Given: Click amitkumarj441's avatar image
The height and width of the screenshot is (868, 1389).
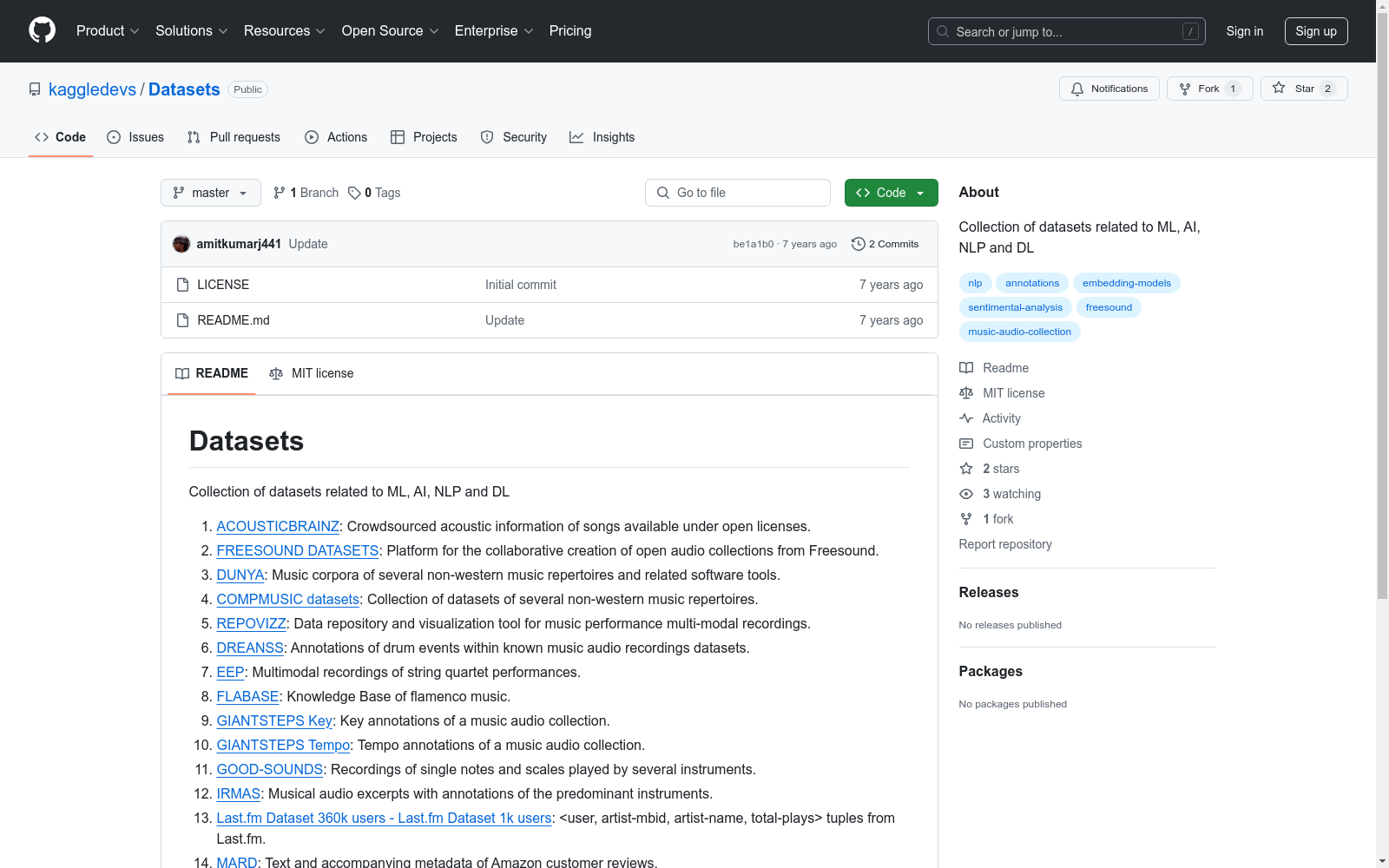Looking at the screenshot, I should pyautogui.click(x=181, y=244).
